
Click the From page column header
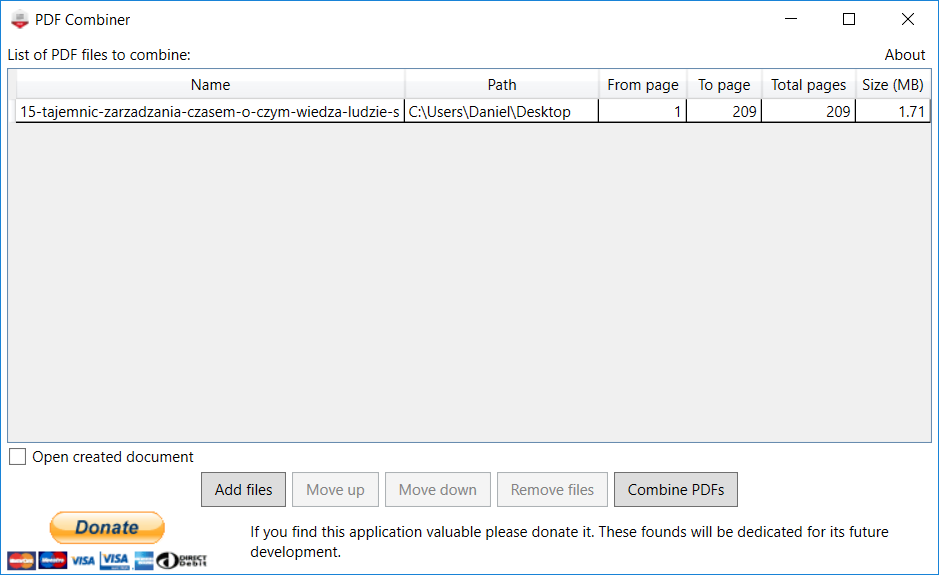[x=642, y=85]
